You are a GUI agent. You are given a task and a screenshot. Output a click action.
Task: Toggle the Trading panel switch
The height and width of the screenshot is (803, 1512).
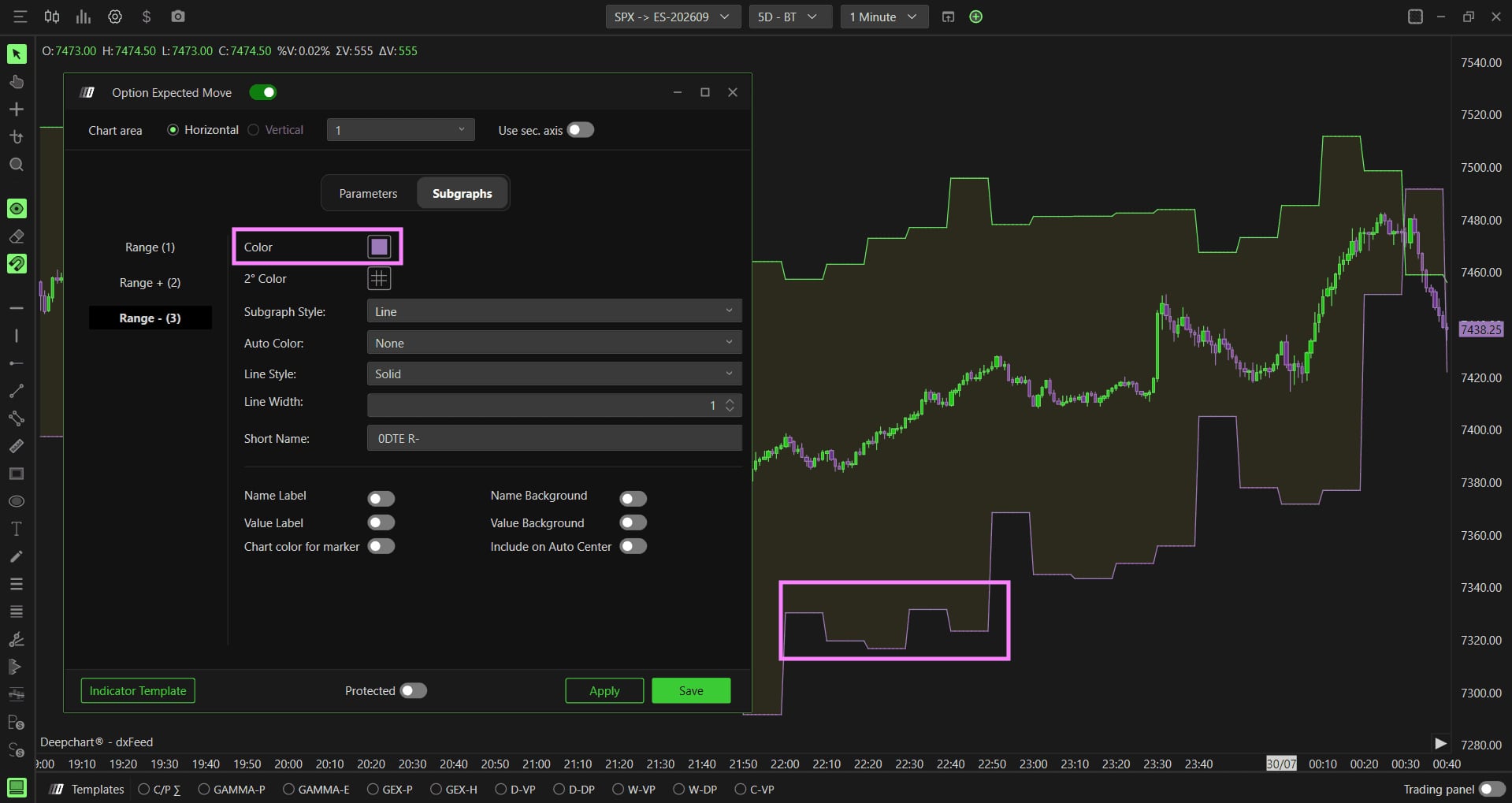point(1492,789)
